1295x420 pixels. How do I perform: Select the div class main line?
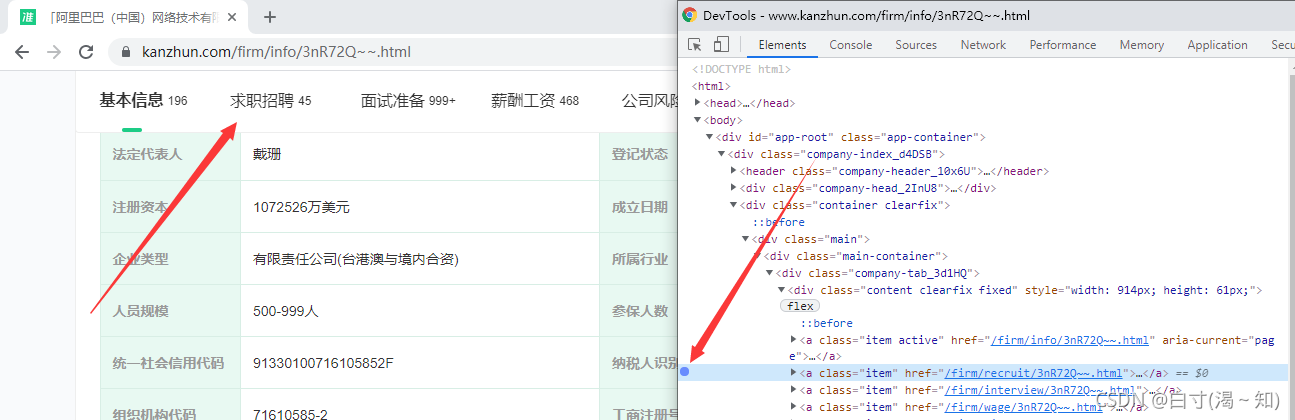pyautogui.click(x=811, y=239)
